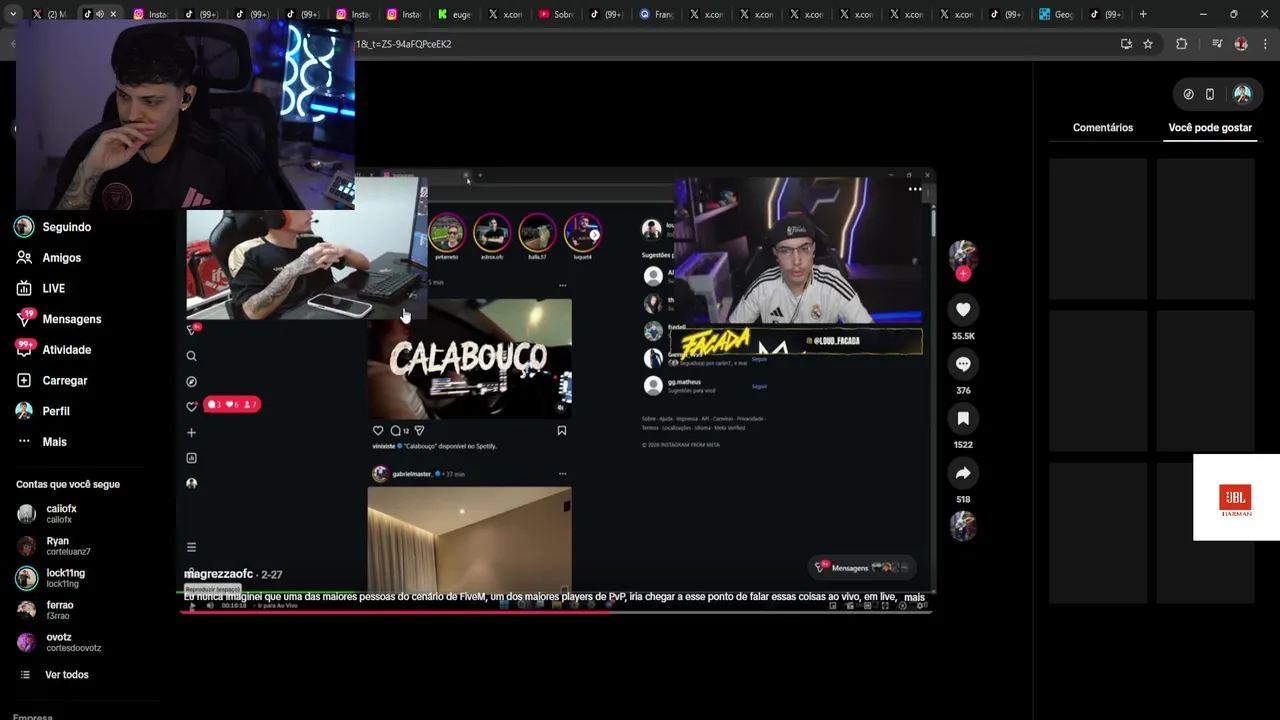Expand Ver todos followed accounts
Viewport: 1280px width, 720px height.
55,675
